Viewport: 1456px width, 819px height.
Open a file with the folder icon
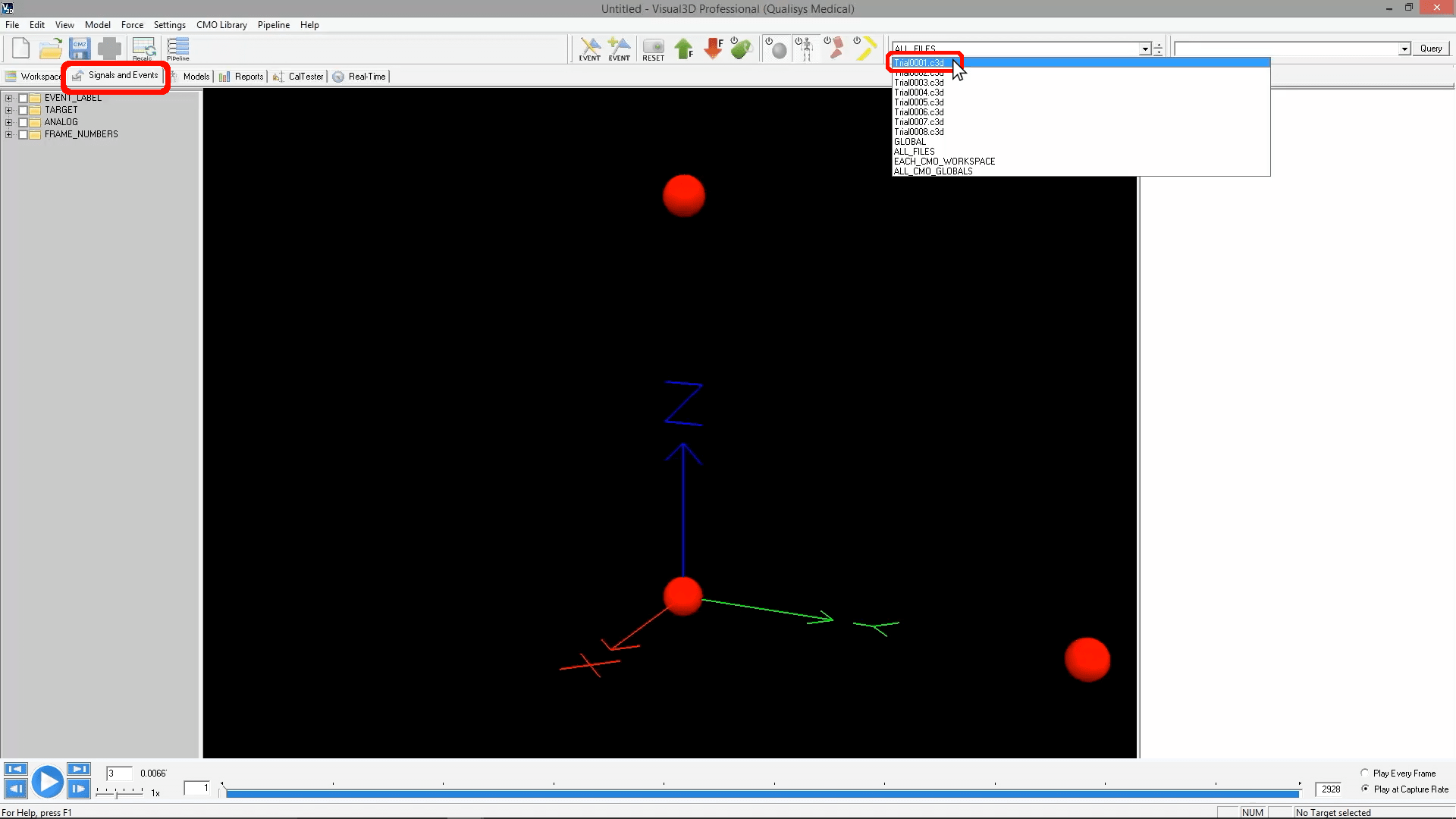pos(50,49)
